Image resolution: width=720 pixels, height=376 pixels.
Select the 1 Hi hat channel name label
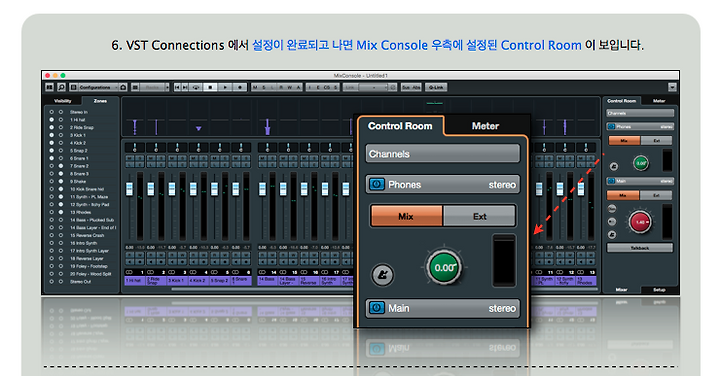point(135,281)
